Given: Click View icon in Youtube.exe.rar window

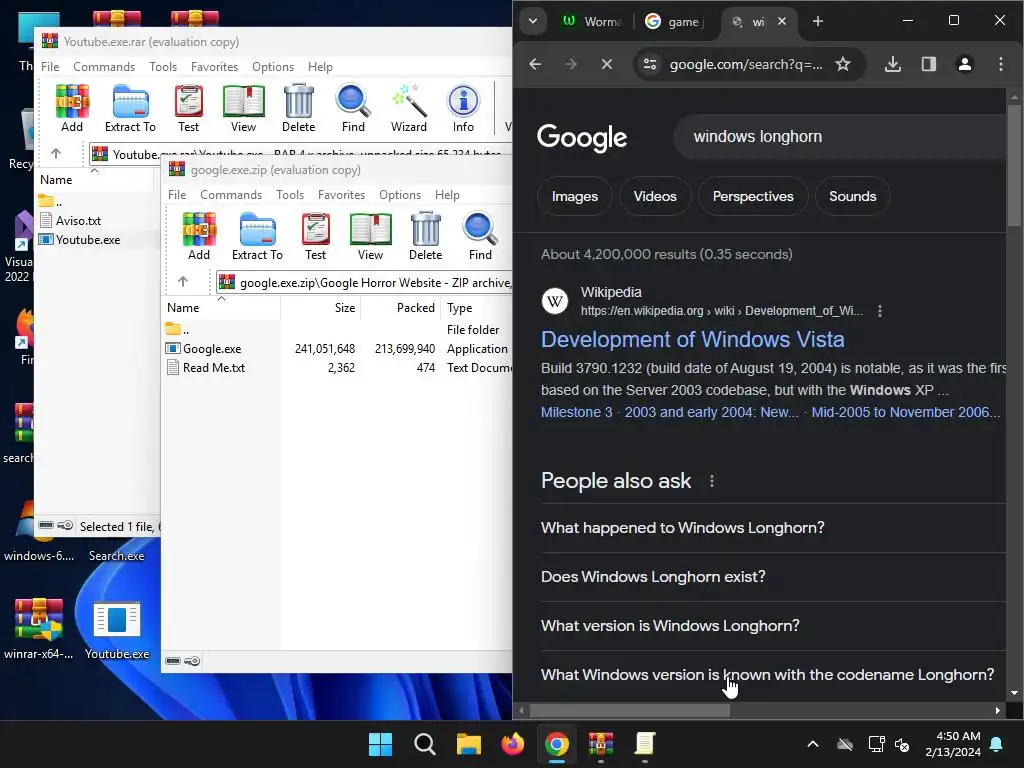Looking at the screenshot, I should click(243, 108).
